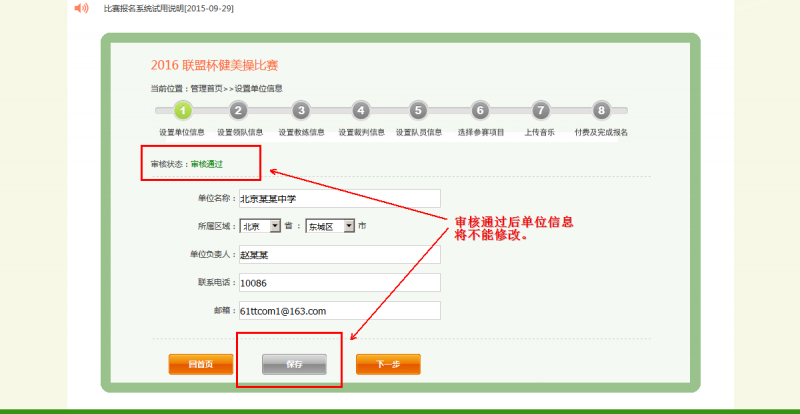Jump to step 8 circle 付费及完成报名
This screenshot has width=800, height=414.
coord(601,111)
